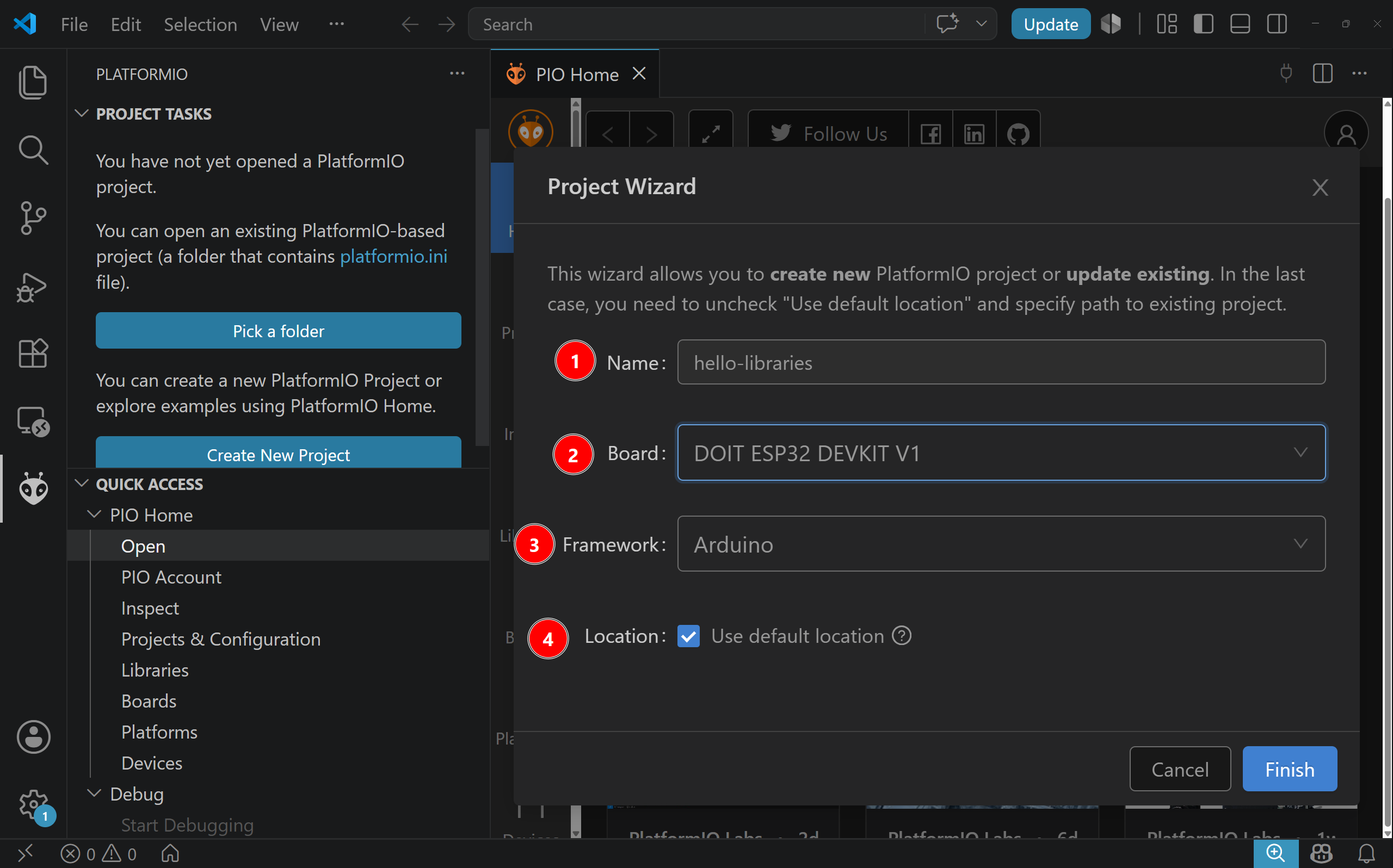The height and width of the screenshot is (868, 1393).
Task: Open the Framework dropdown
Action: [1001, 544]
